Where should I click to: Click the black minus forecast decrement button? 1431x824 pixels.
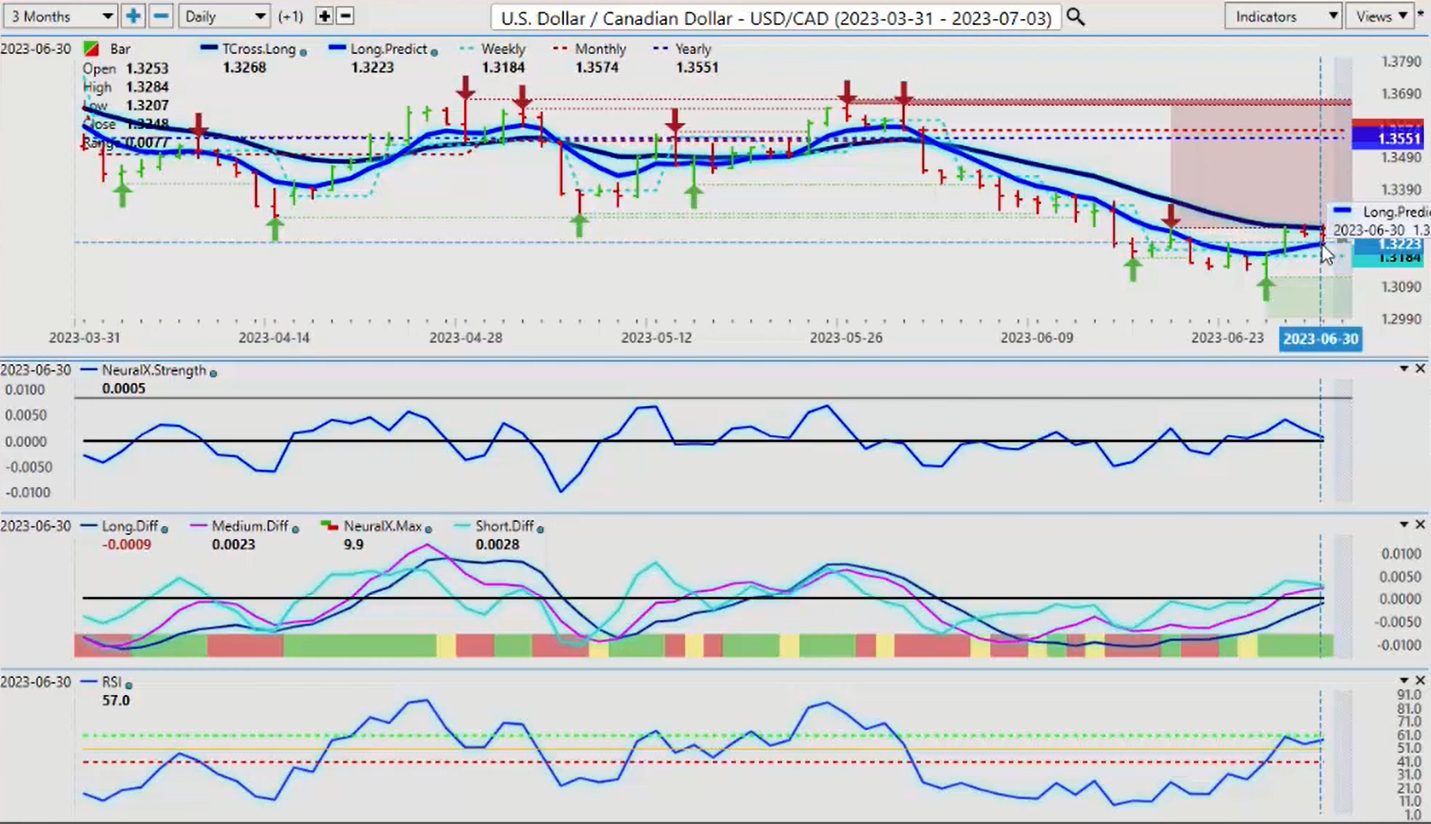(345, 16)
